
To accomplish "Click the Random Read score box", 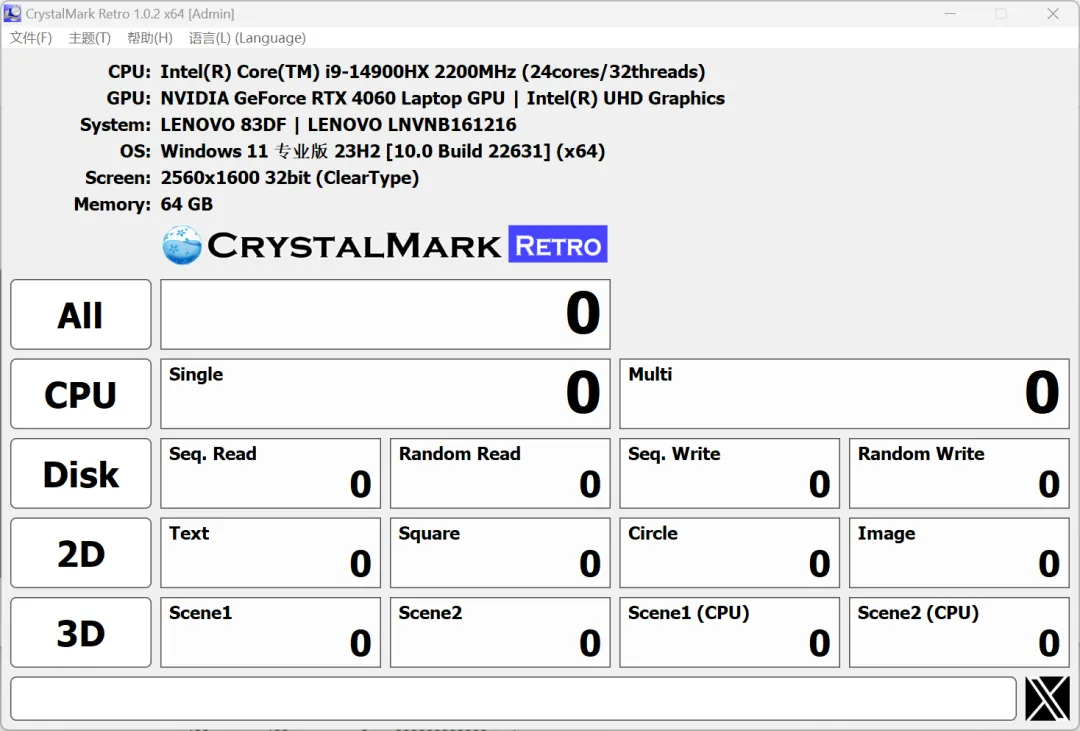I will pyautogui.click(x=500, y=473).
